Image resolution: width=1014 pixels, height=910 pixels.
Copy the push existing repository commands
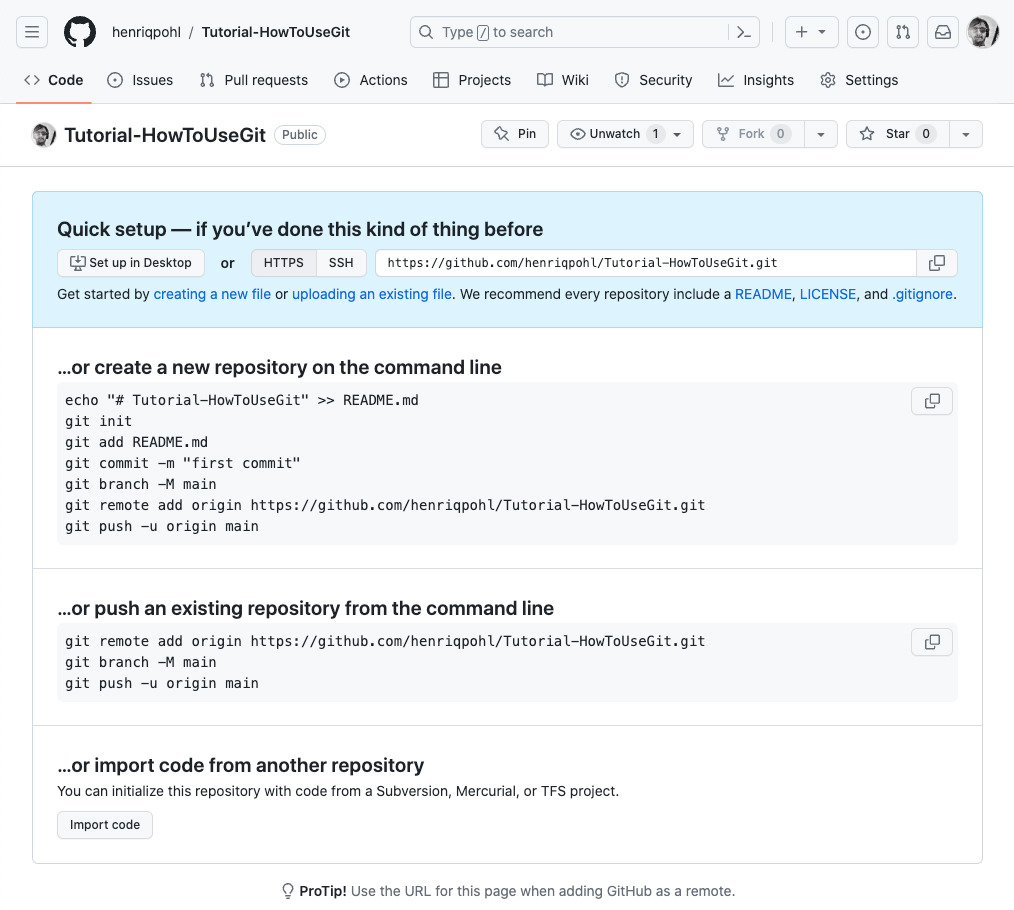click(x=932, y=642)
